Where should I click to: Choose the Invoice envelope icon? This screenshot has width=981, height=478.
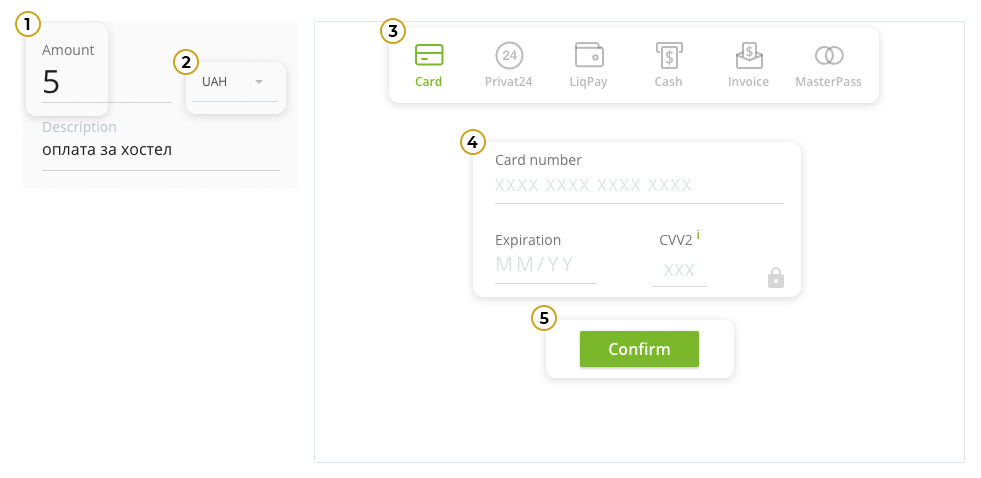[x=748, y=55]
